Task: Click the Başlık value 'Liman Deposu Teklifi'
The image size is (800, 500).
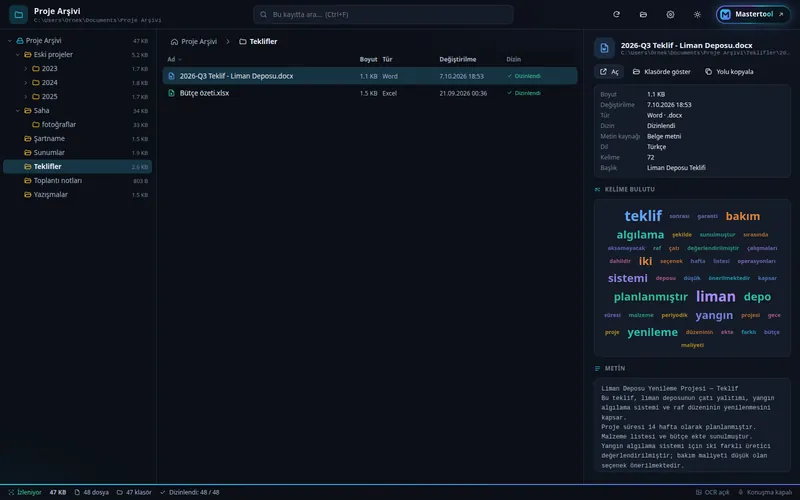Action: tap(676, 168)
